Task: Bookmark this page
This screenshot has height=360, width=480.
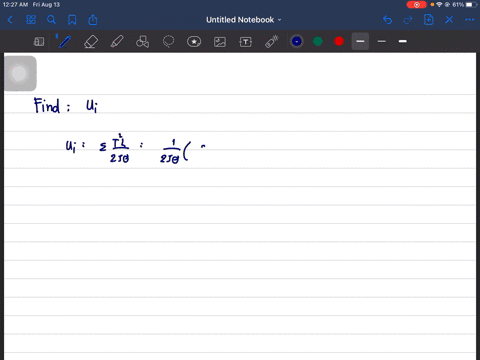Action: click(72, 20)
